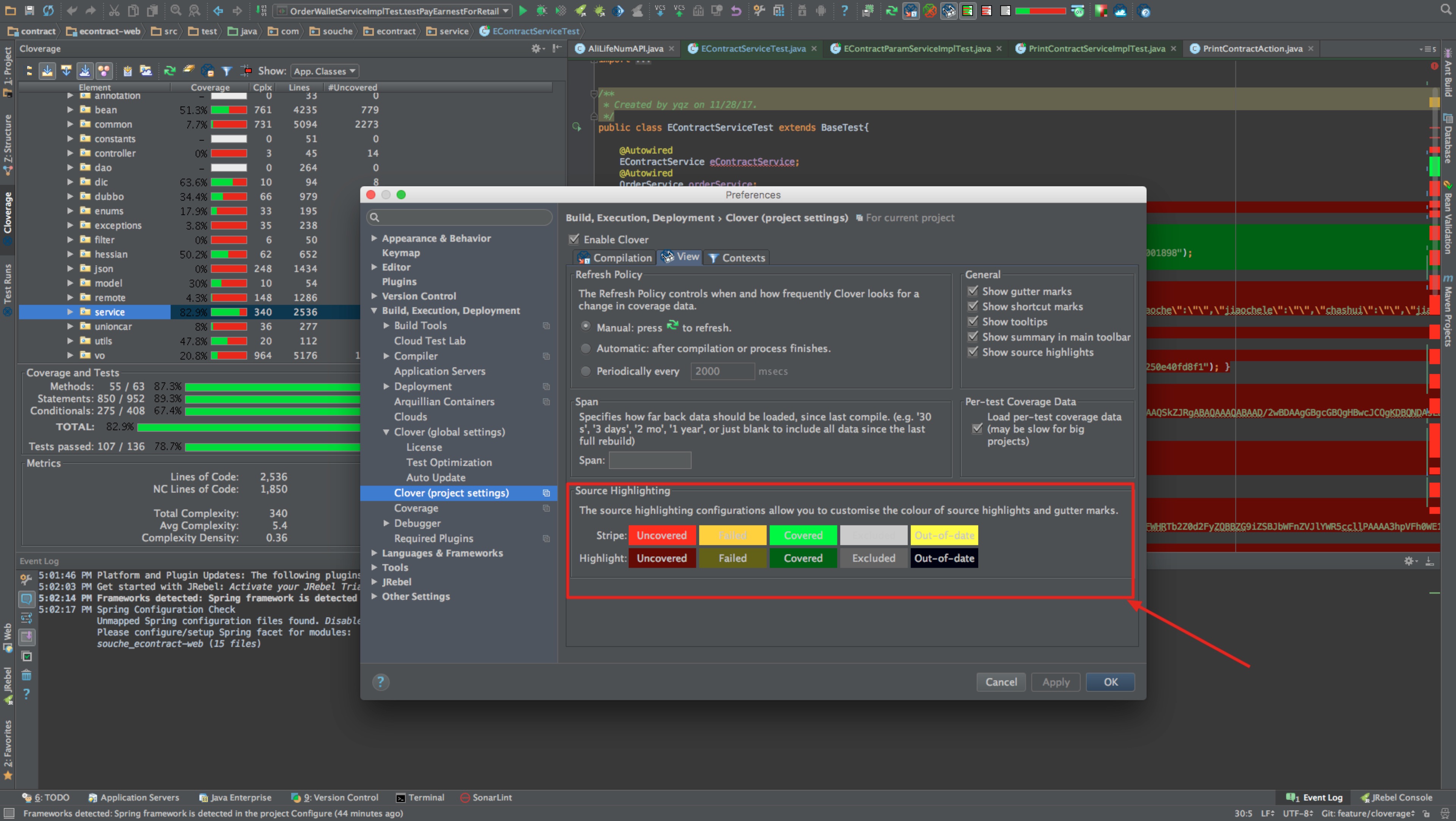Viewport: 1456px width, 821px height.
Task: Collapse Build, Execution, Deployment section
Action: 374,310
